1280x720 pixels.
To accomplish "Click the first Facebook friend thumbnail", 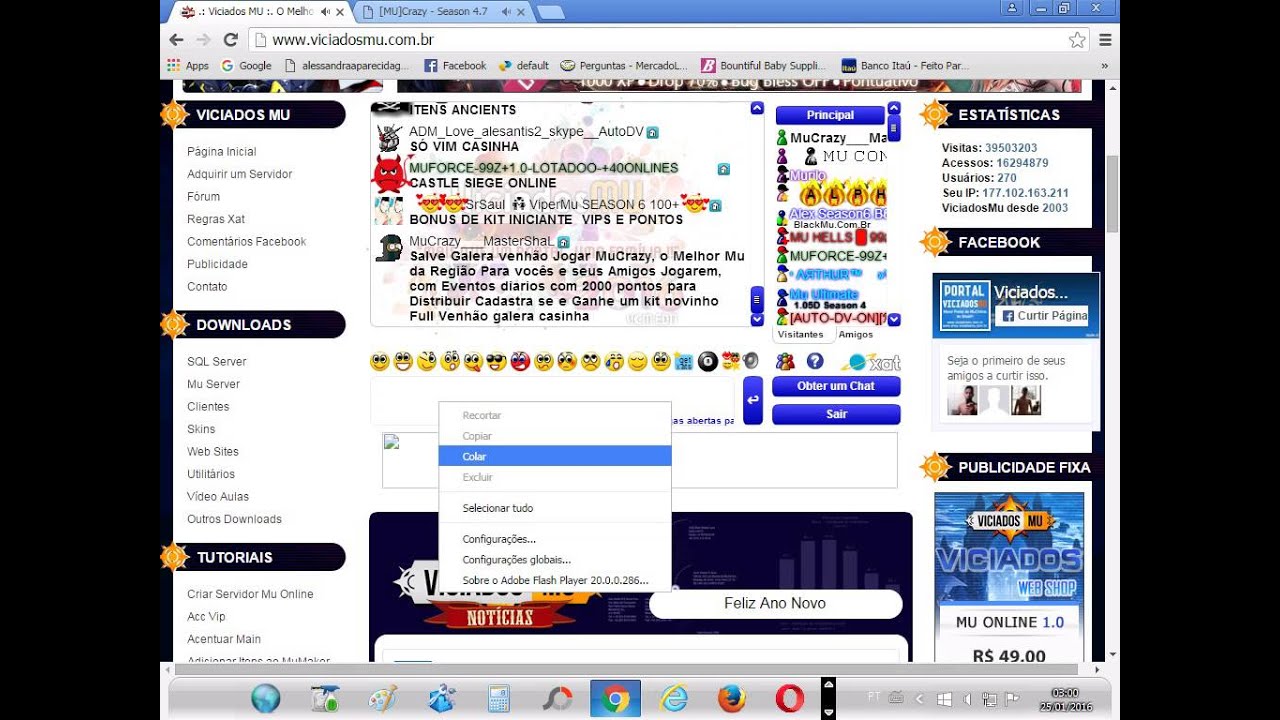I will coord(963,400).
